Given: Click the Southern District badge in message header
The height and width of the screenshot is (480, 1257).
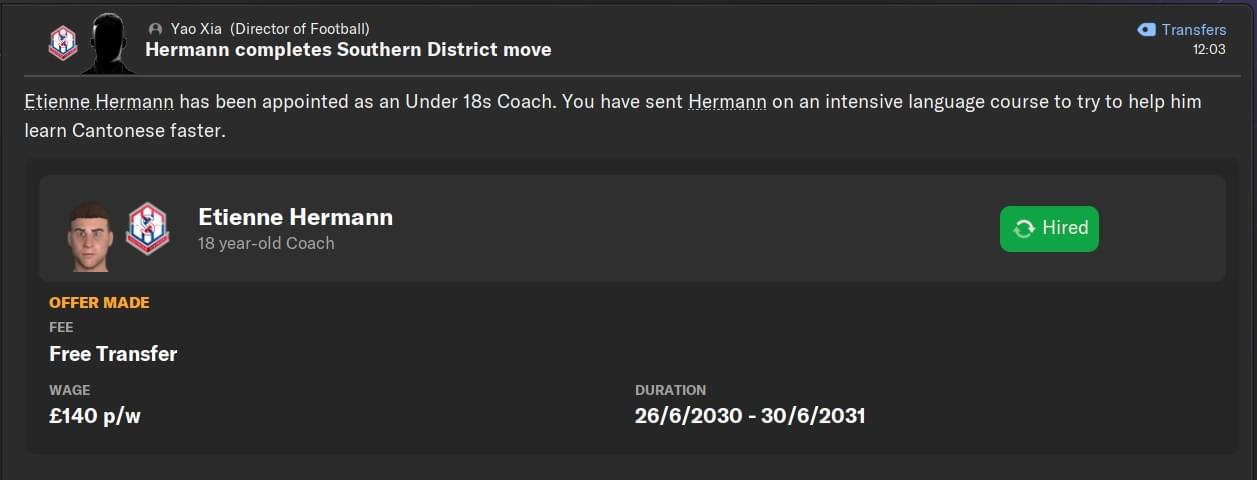Looking at the screenshot, I should [62, 42].
